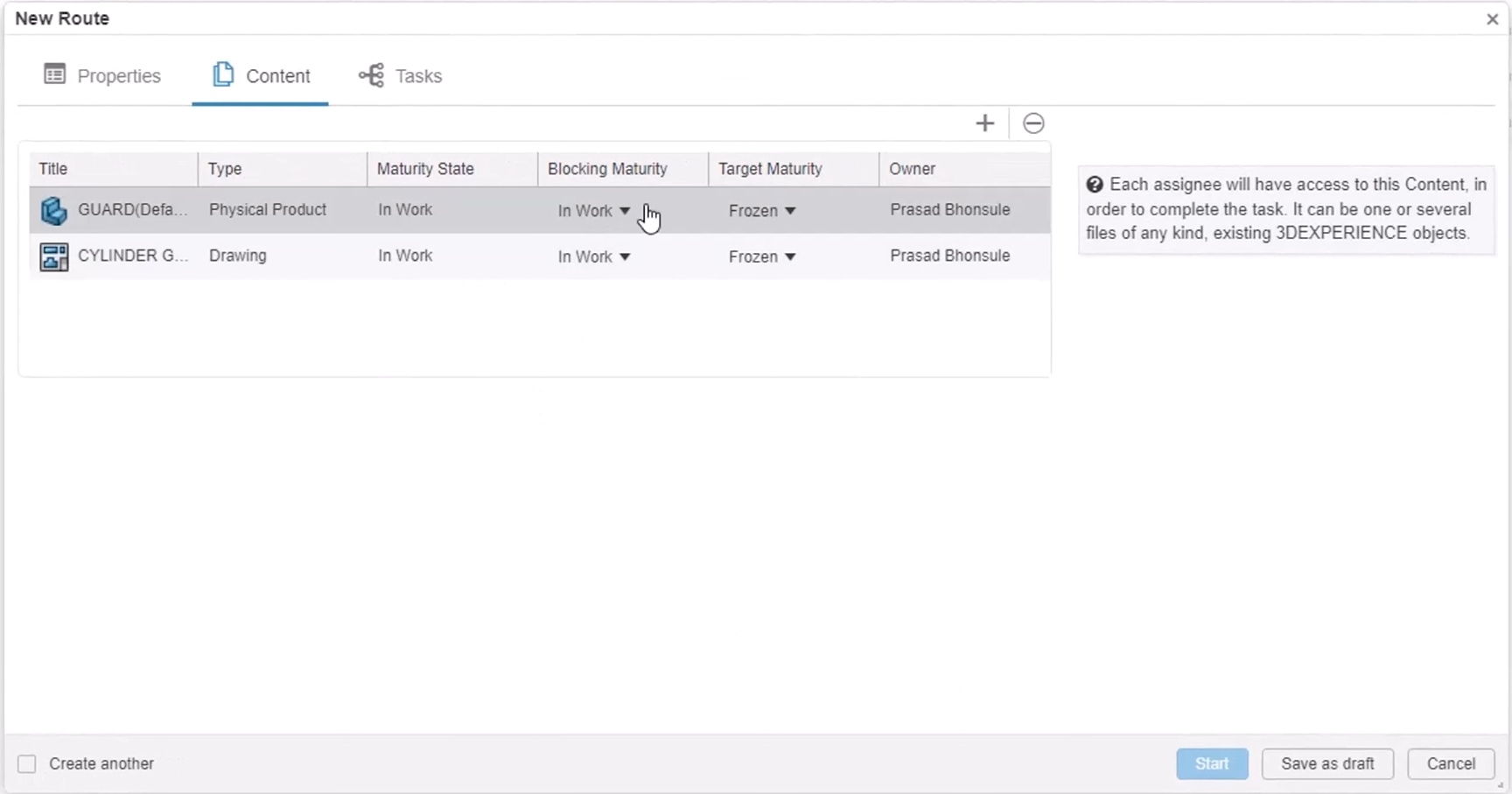Add new content with the plus icon

pos(983,123)
